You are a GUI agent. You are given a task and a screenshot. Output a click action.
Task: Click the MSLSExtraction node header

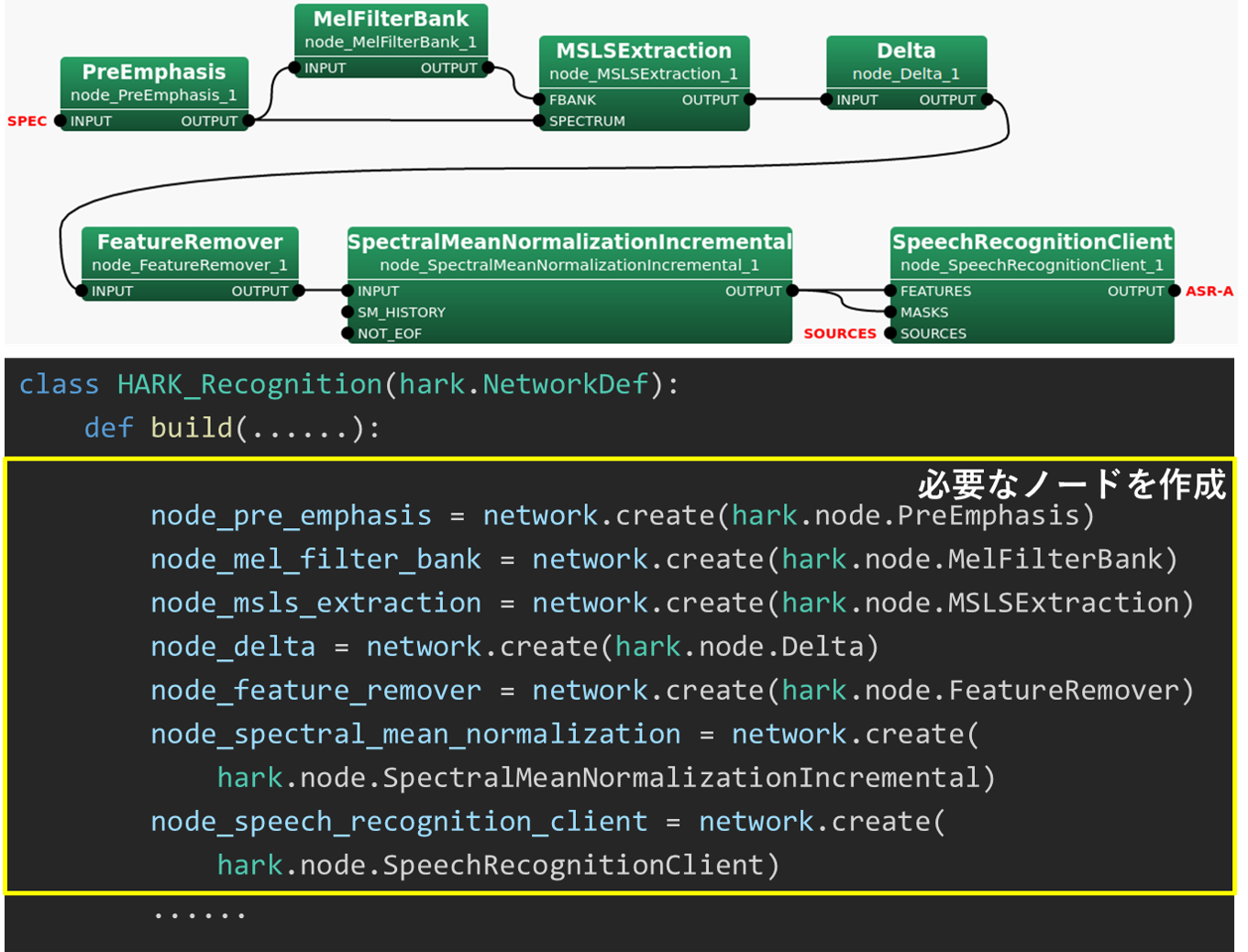(x=644, y=51)
